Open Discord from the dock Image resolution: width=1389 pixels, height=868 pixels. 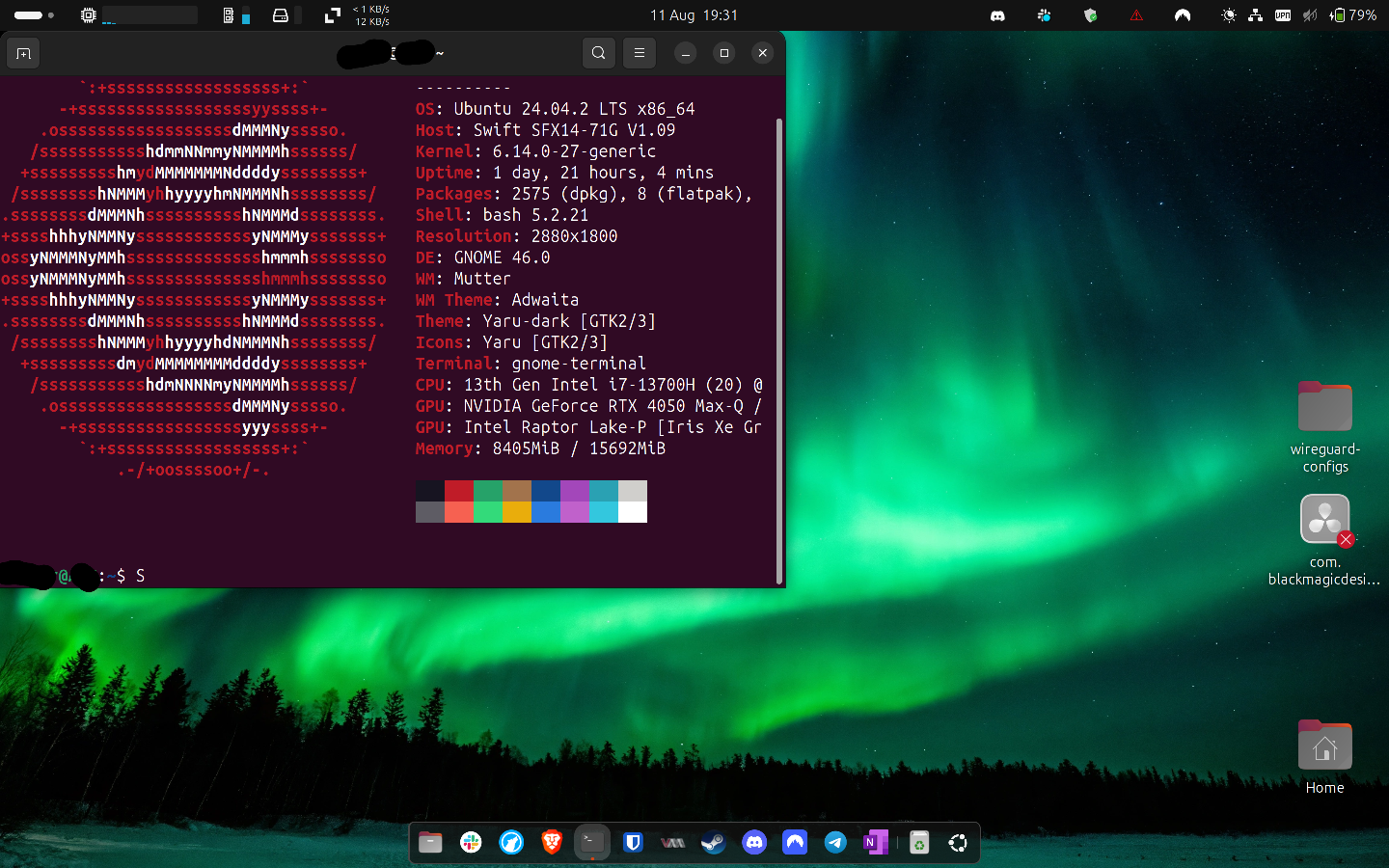[x=754, y=843]
